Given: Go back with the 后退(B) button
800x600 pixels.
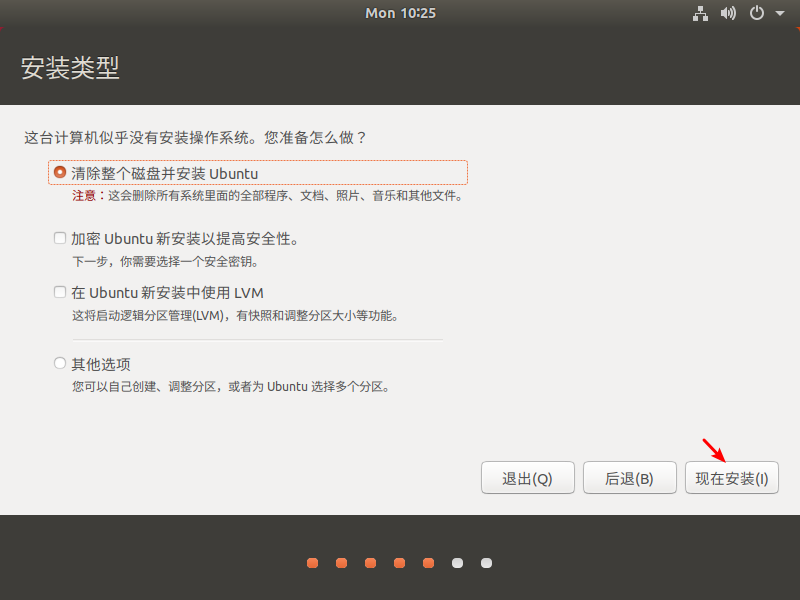Looking at the screenshot, I should point(630,478).
